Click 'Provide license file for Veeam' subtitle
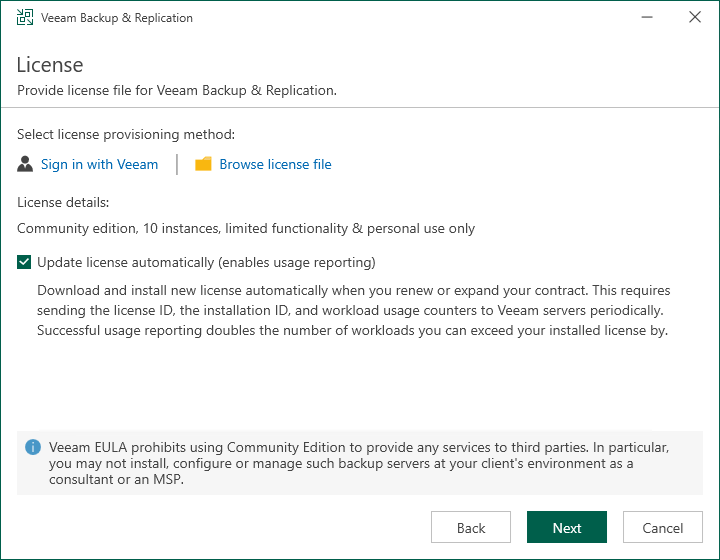Screen dimensions: 720x560 pos(177,90)
